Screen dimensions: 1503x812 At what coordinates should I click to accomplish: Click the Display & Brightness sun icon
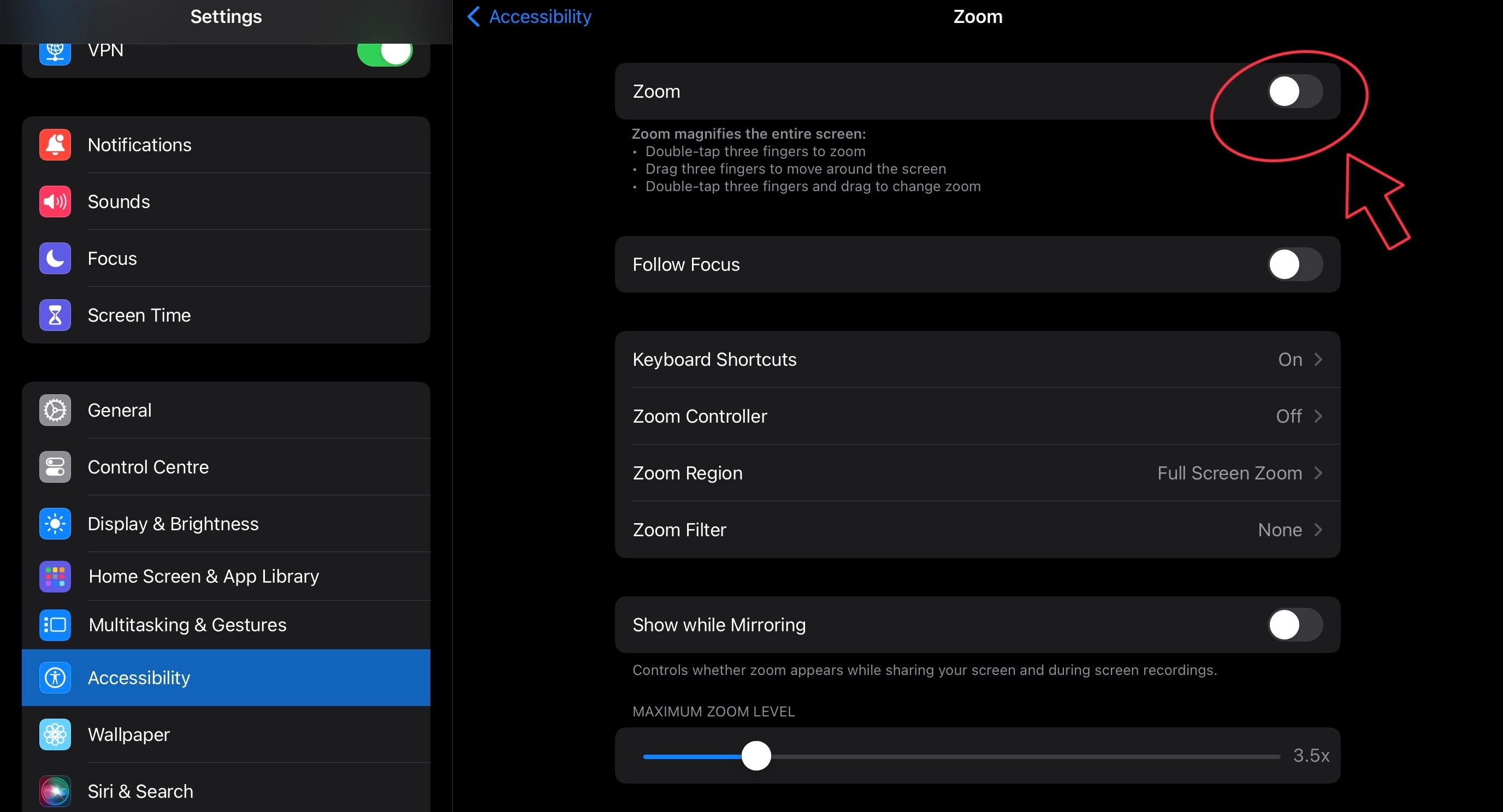point(55,524)
